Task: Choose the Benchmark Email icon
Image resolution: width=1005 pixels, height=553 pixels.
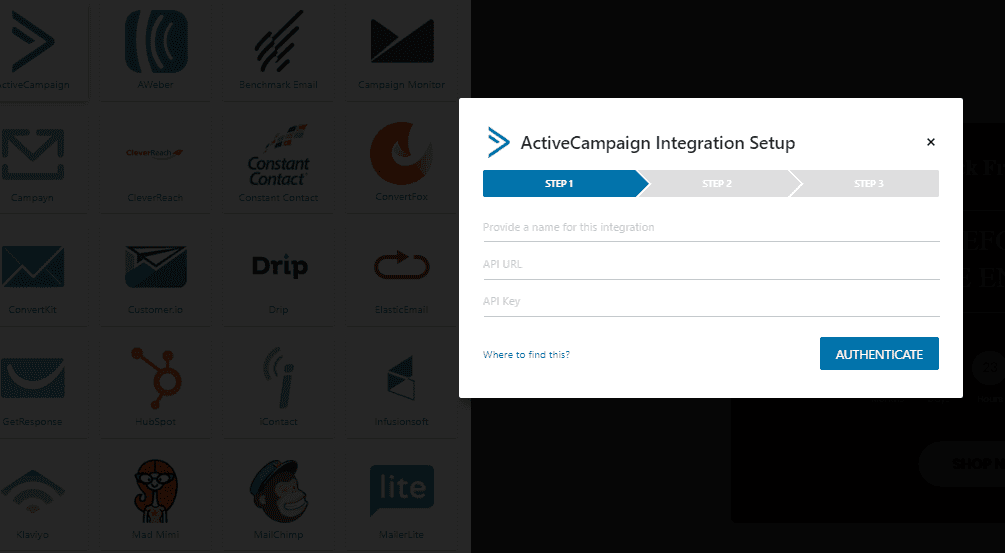Action: click(x=279, y=42)
